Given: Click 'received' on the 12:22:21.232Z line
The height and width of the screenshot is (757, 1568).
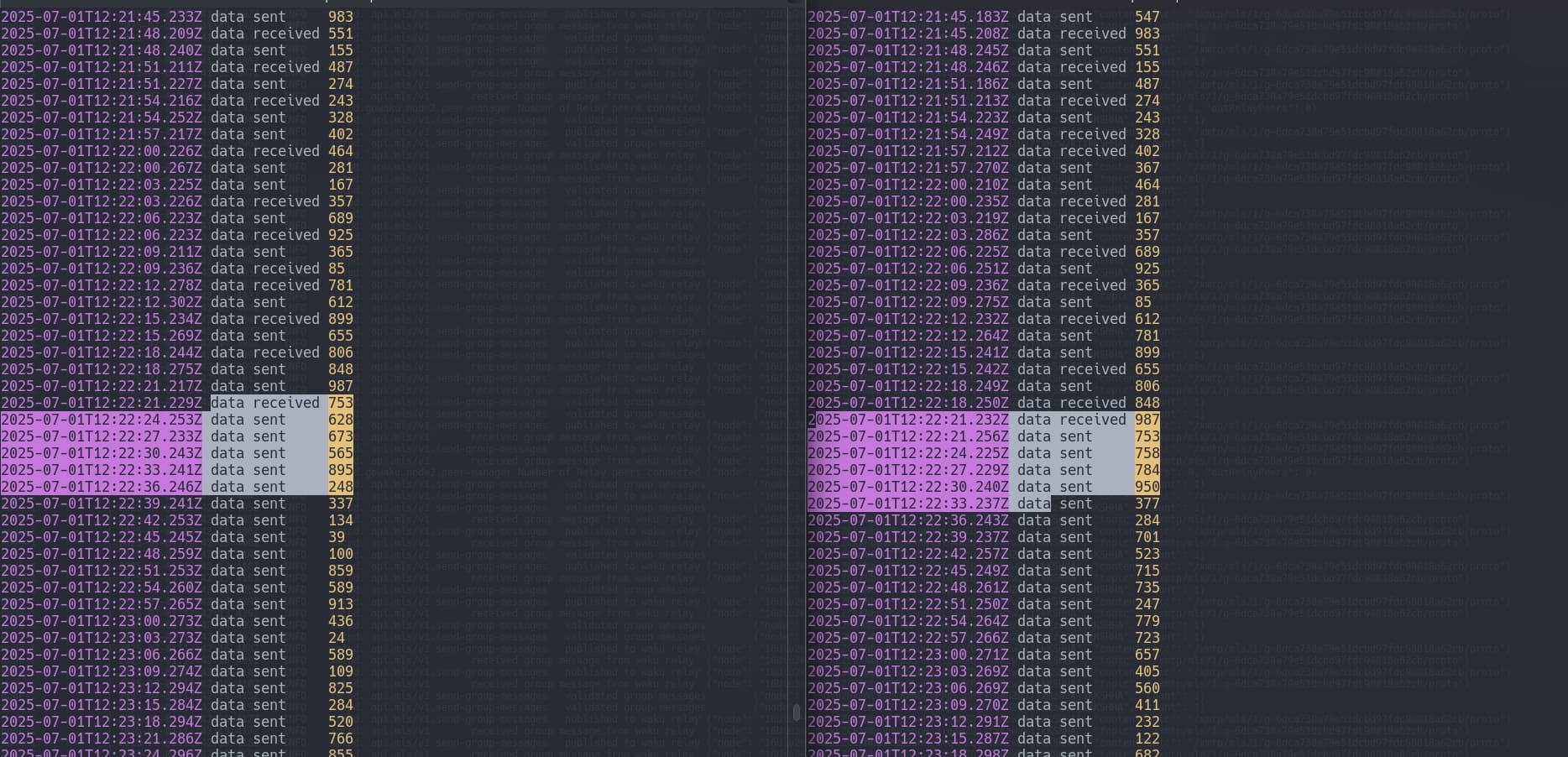Looking at the screenshot, I should click(1092, 420).
